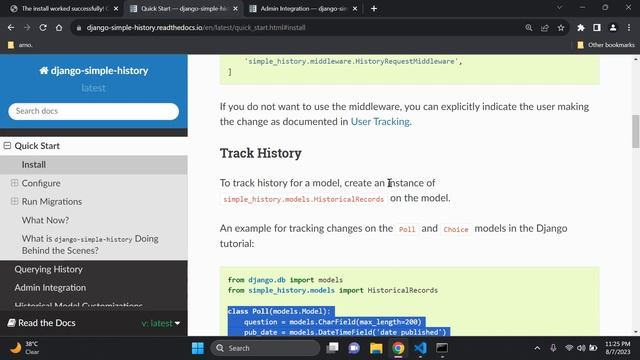Click the 'Choice' inline code word

(x=456, y=229)
